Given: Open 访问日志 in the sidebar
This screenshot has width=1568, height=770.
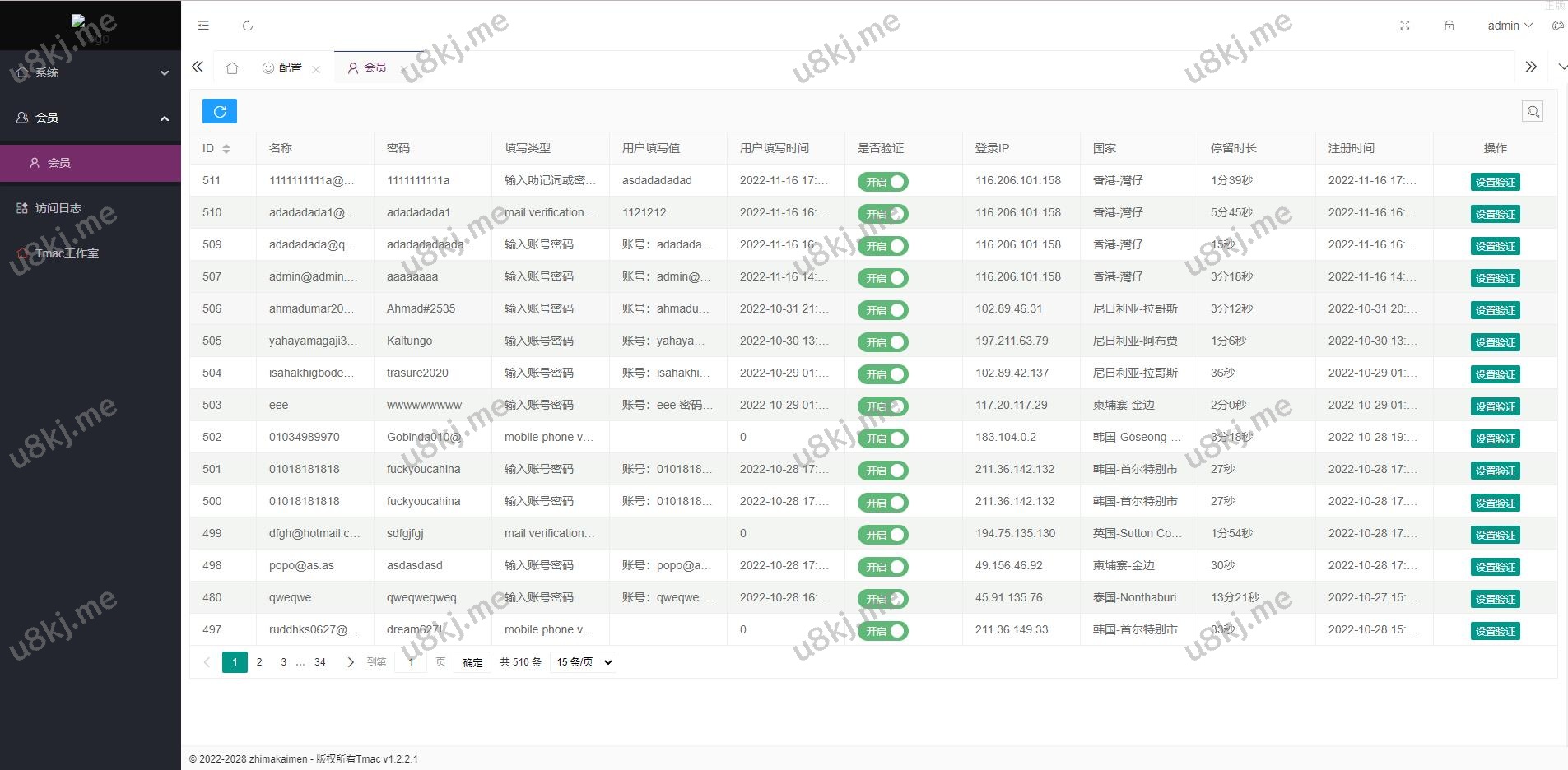Looking at the screenshot, I should coord(58,208).
